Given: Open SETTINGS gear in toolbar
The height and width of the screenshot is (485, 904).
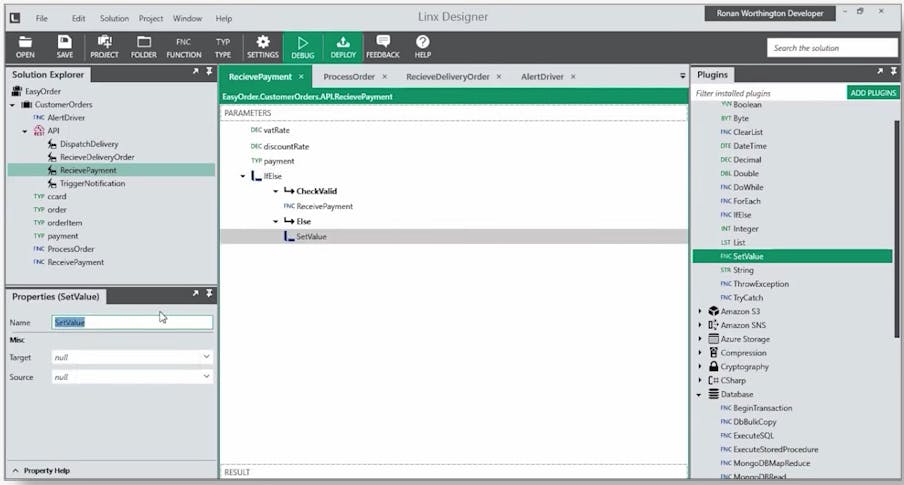Looking at the screenshot, I should pyautogui.click(x=263, y=47).
